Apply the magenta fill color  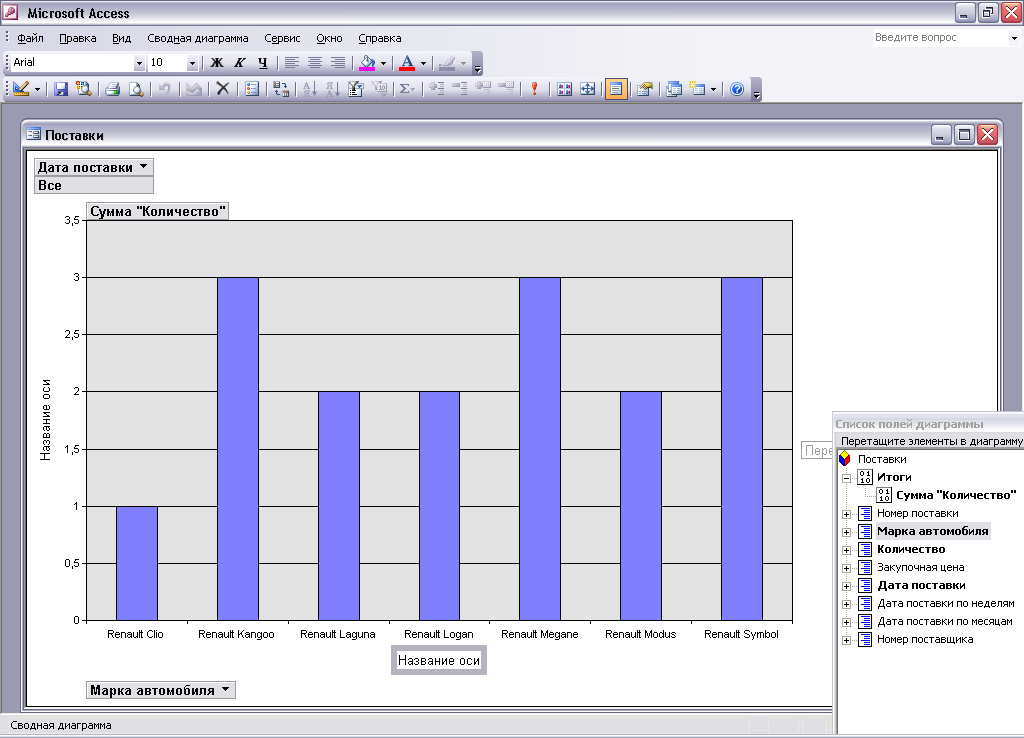tap(367, 63)
